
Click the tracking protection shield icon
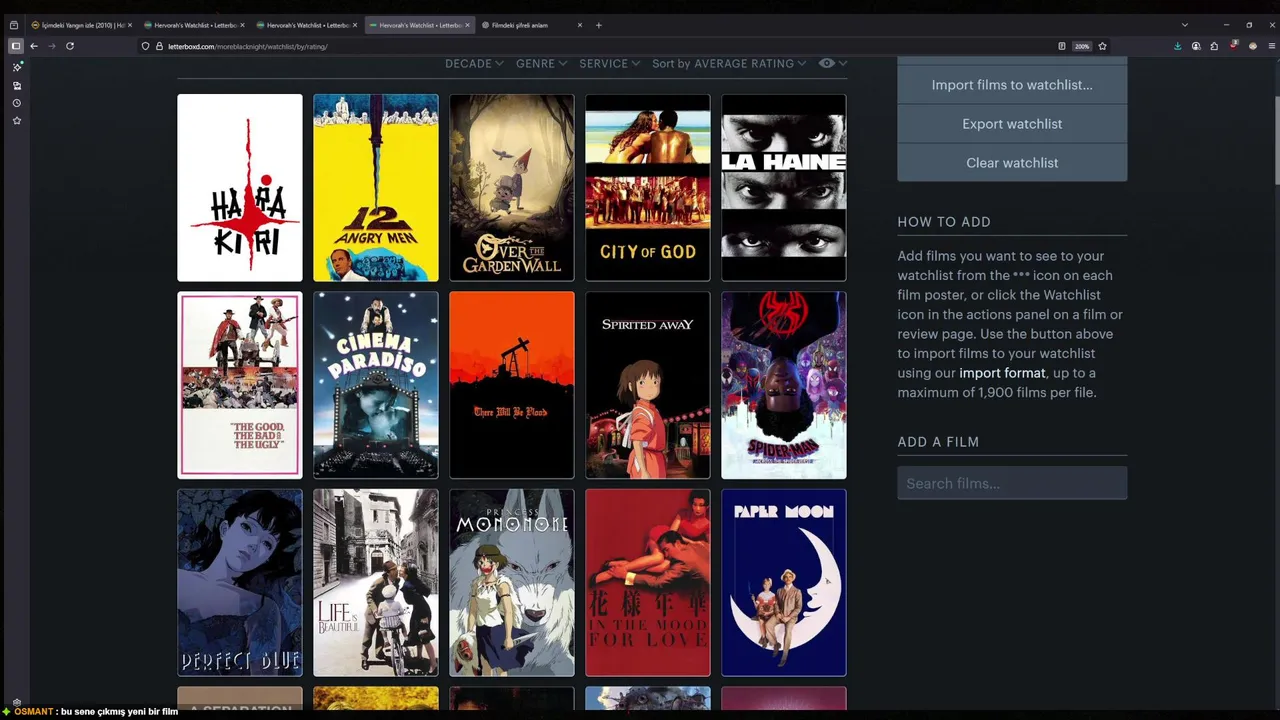[145, 46]
